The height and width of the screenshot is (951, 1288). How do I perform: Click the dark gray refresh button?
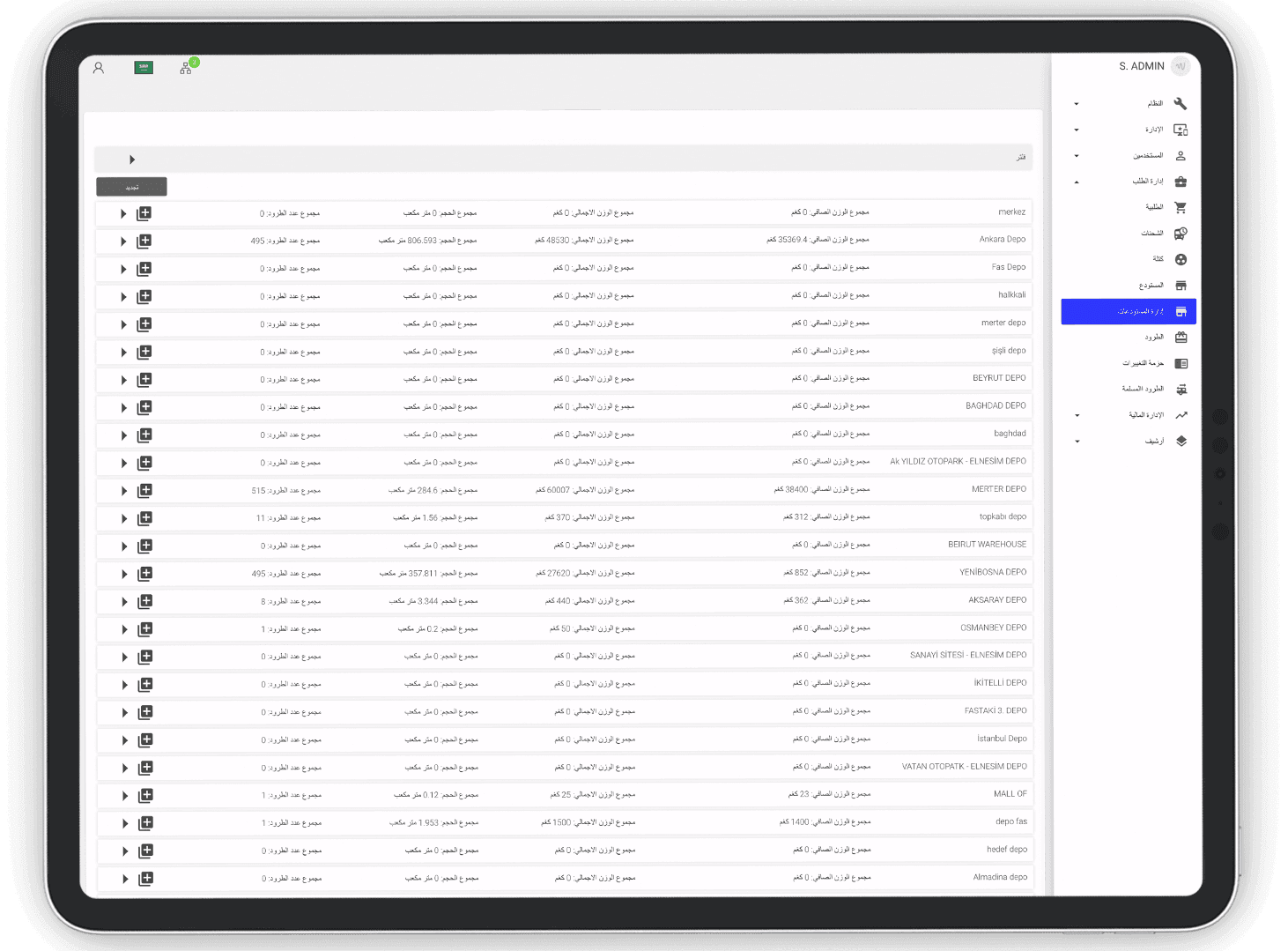[x=131, y=187]
